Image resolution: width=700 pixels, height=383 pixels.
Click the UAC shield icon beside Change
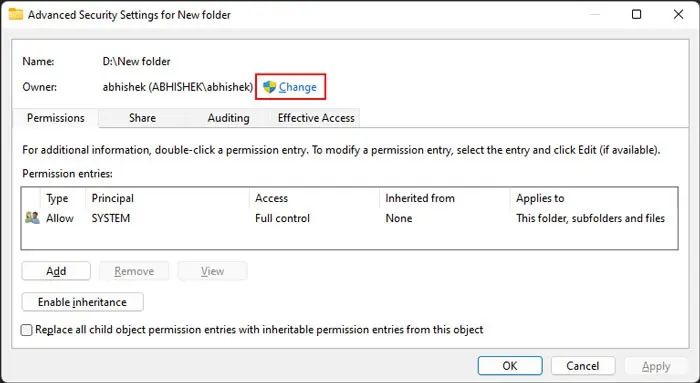(x=269, y=87)
